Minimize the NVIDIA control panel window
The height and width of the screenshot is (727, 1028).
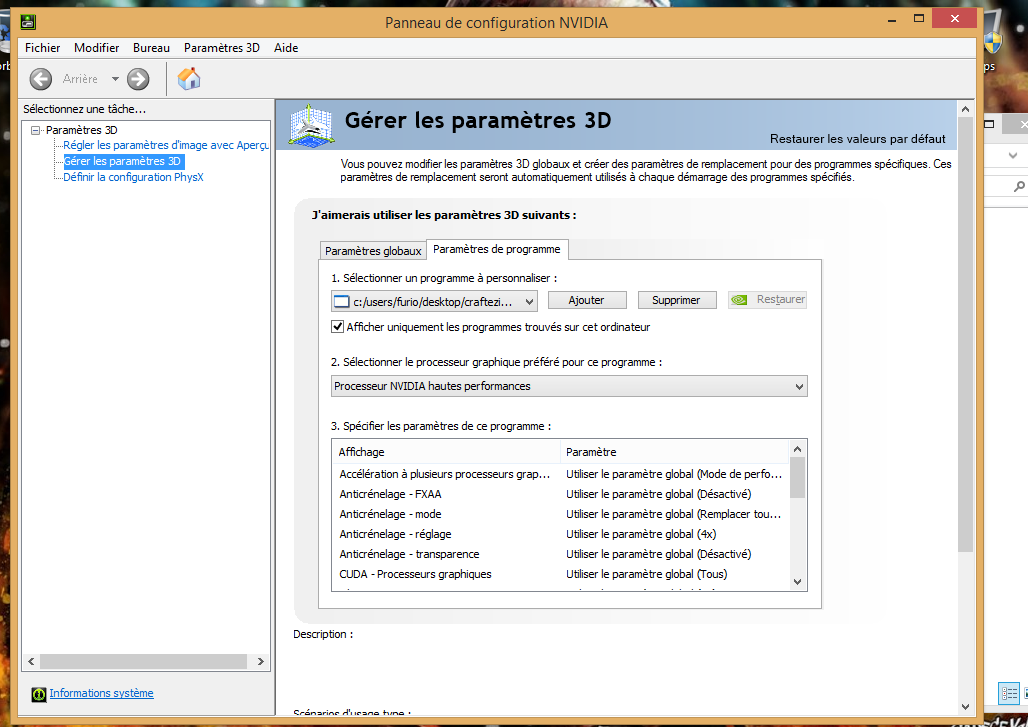click(892, 20)
